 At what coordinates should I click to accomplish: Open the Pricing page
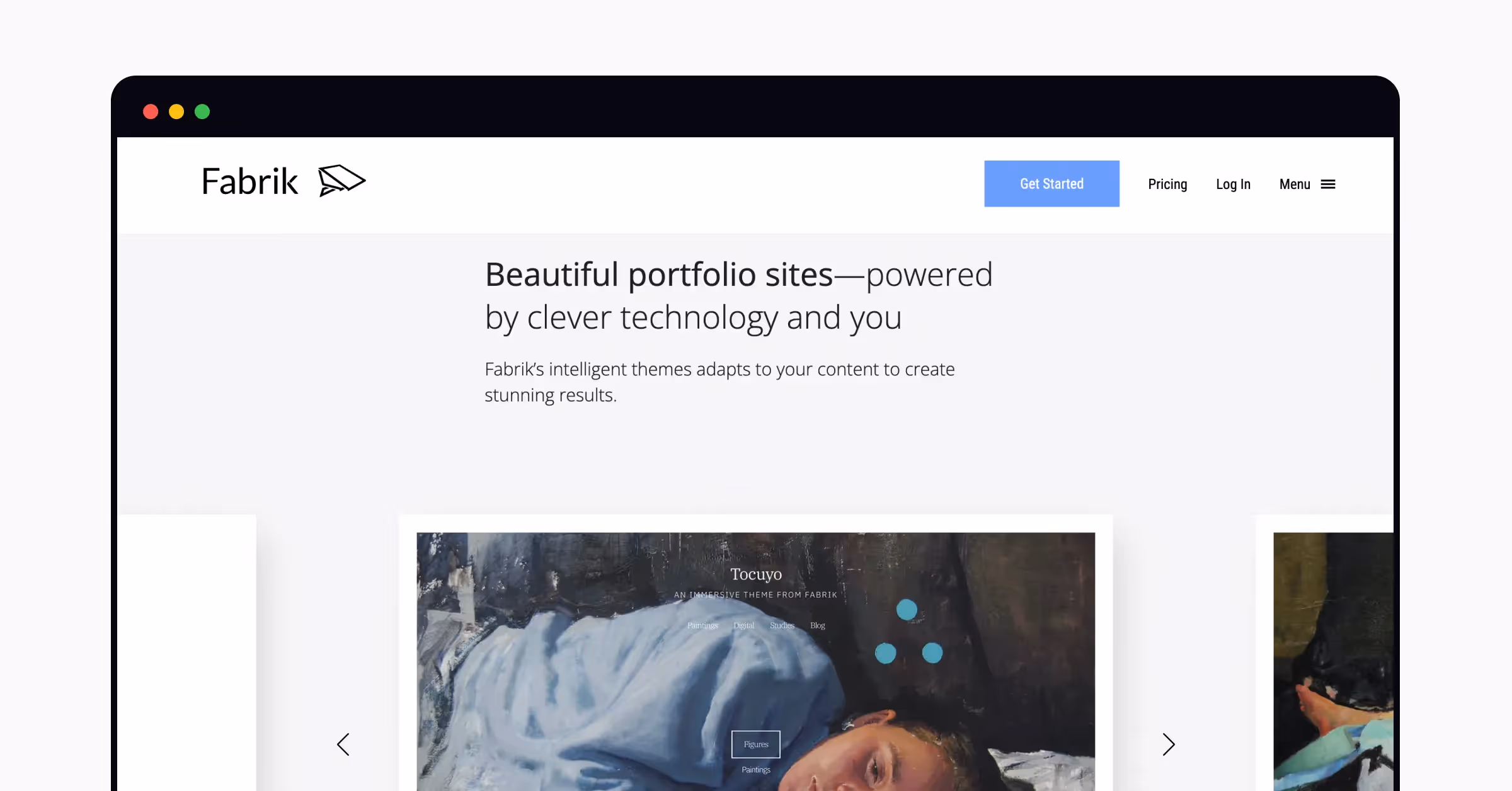(x=1167, y=184)
